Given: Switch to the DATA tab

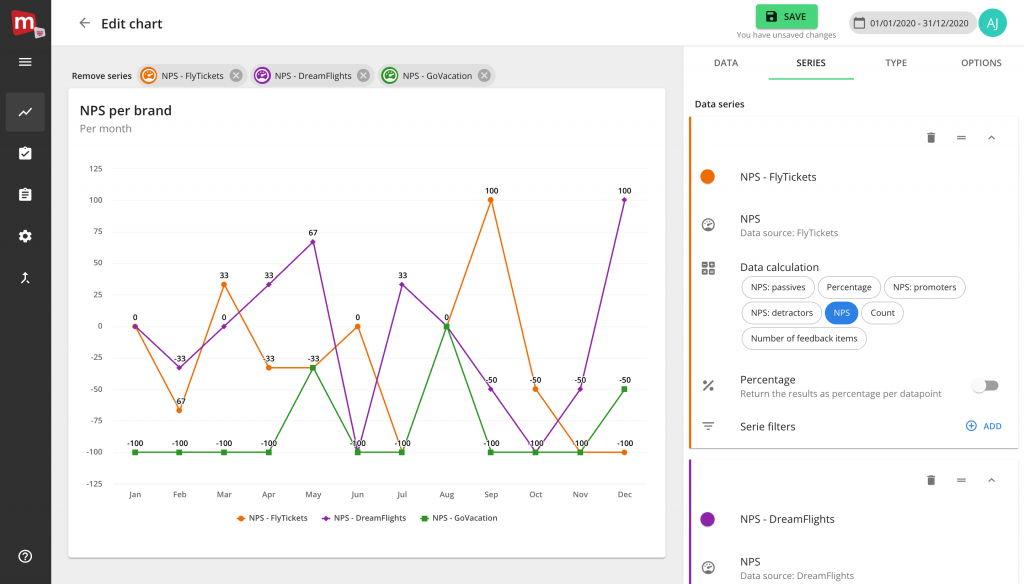Looking at the screenshot, I should pyautogui.click(x=726, y=63).
